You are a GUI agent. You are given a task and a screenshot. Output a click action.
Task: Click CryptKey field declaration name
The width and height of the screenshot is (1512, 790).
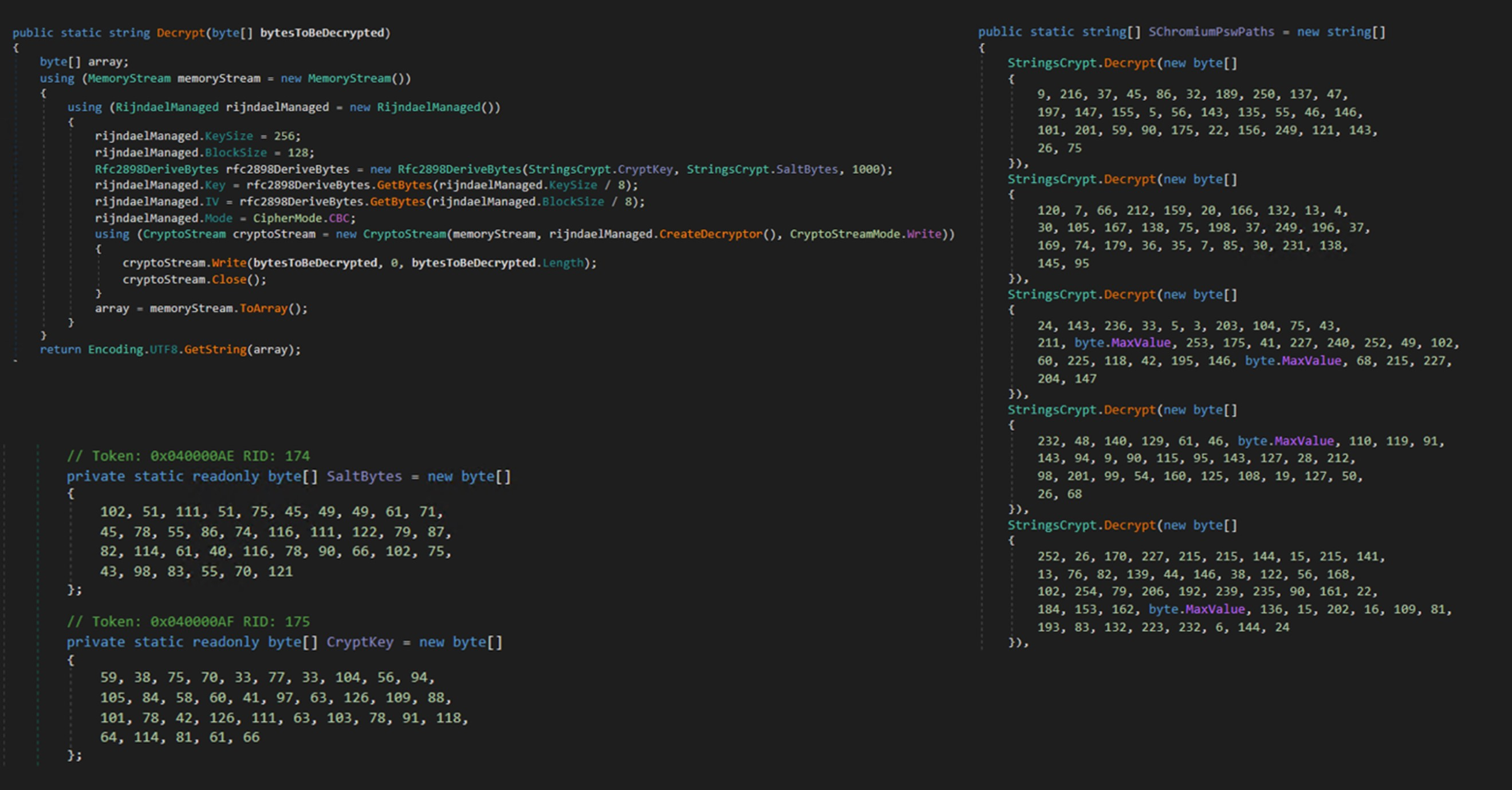click(x=359, y=642)
